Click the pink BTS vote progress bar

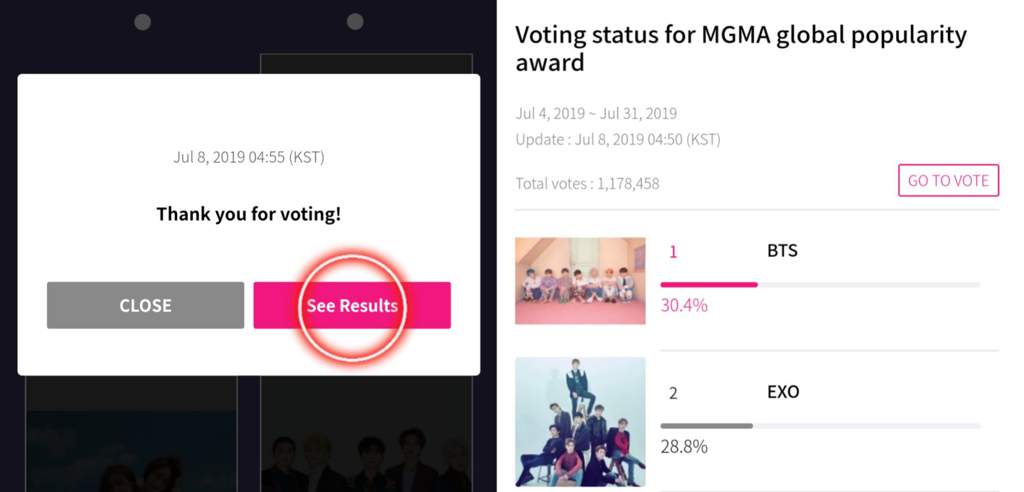(x=820, y=285)
